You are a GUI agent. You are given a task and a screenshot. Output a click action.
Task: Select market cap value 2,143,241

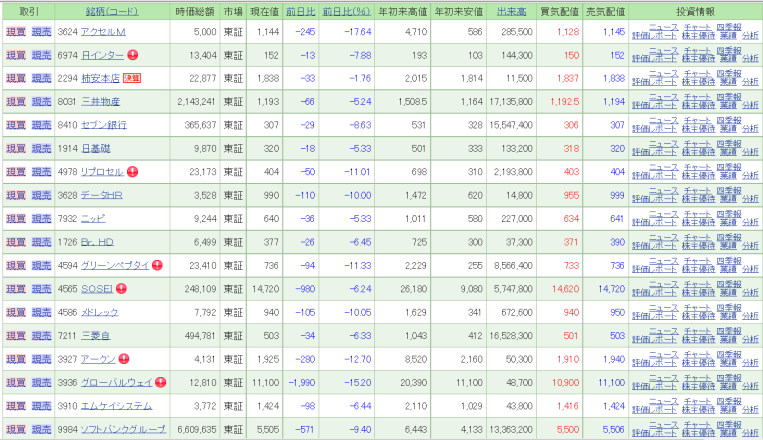[x=197, y=102]
